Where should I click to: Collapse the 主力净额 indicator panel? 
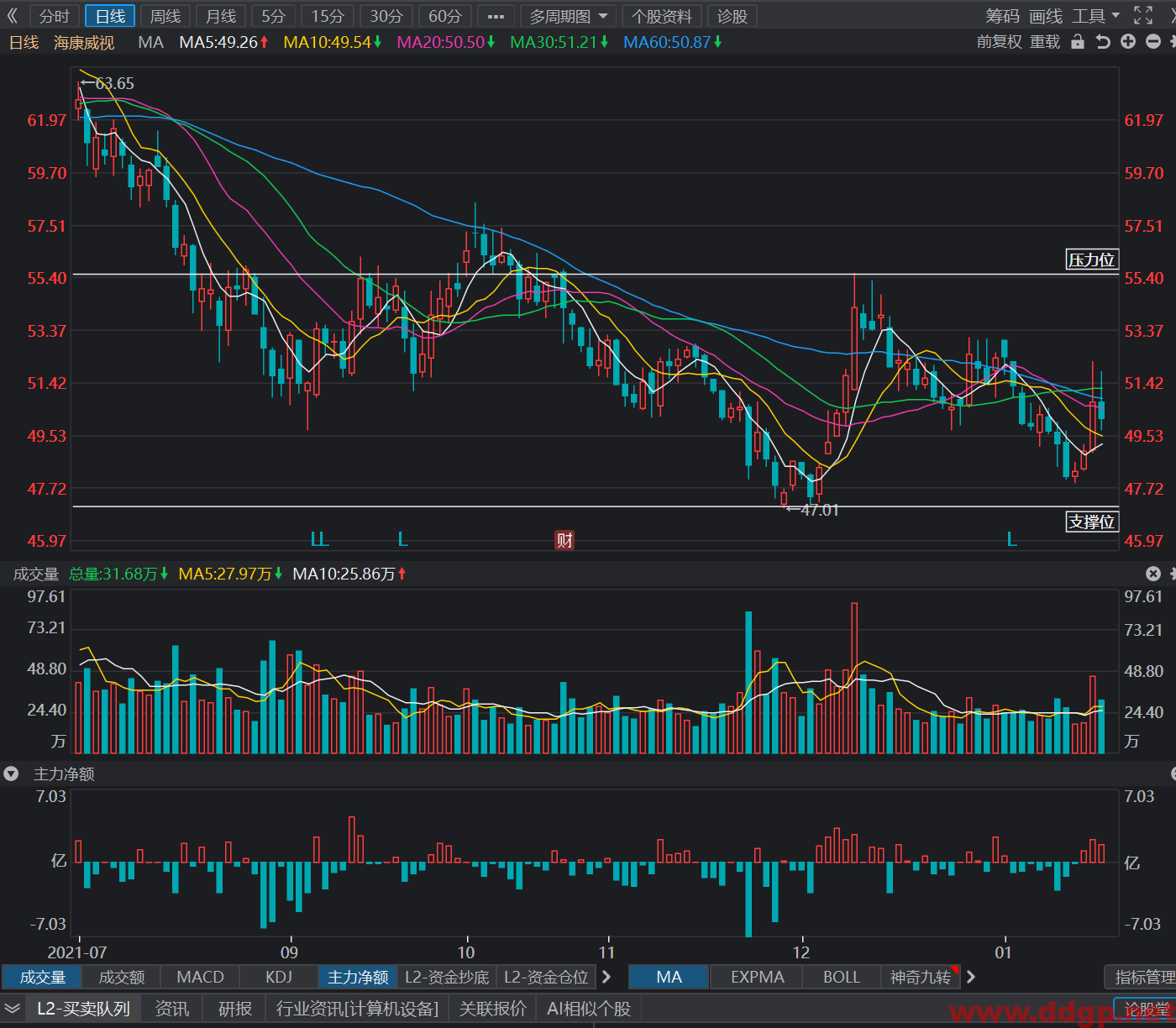click(11, 774)
